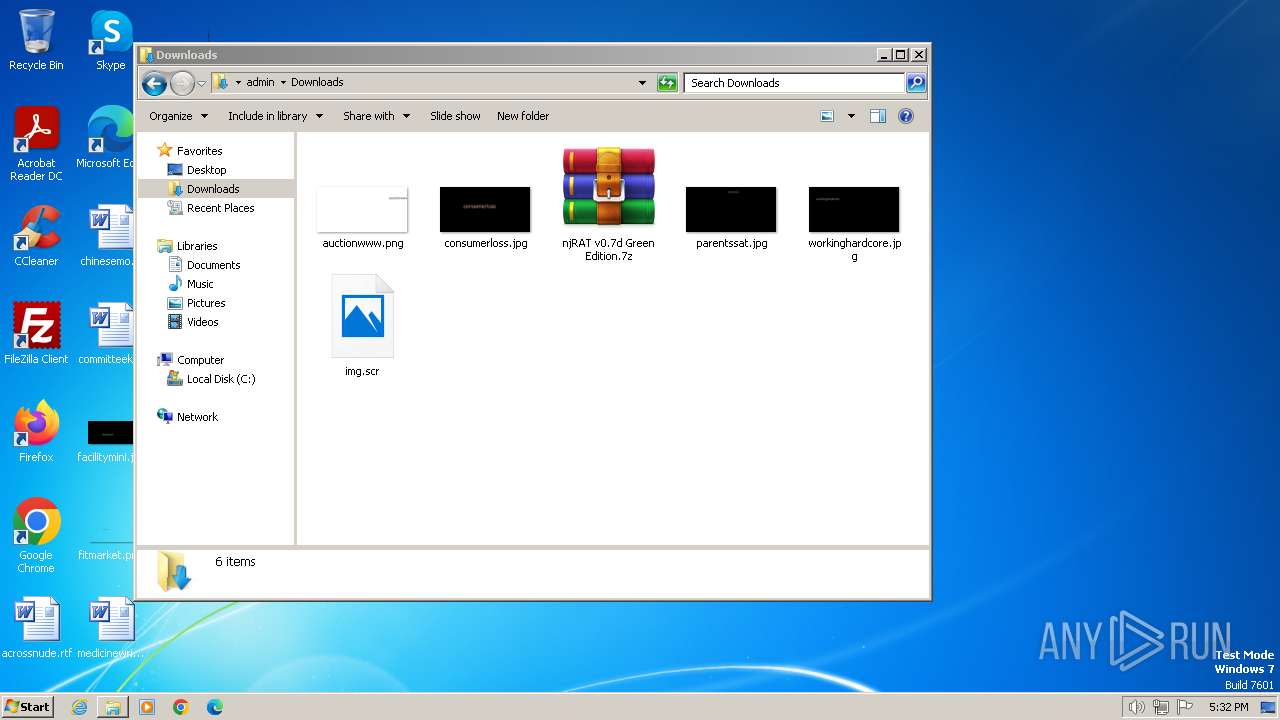Viewport: 1280px width, 720px height.
Task: Click the search magnifier icon
Action: point(916,83)
